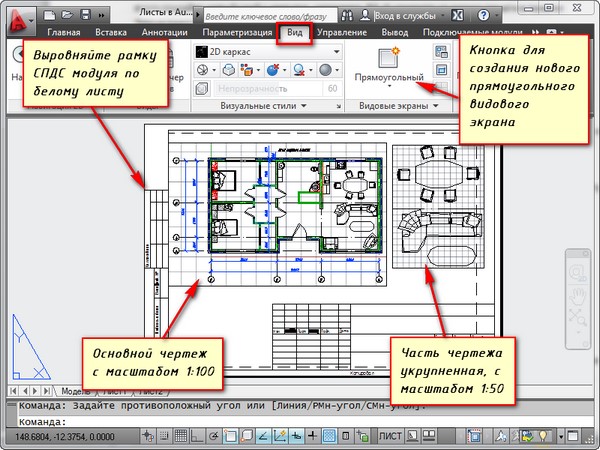Image resolution: width=600 pixels, height=450 pixels.
Task: Switch to the Вид ribbon tab
Action: tap(294, 33)
